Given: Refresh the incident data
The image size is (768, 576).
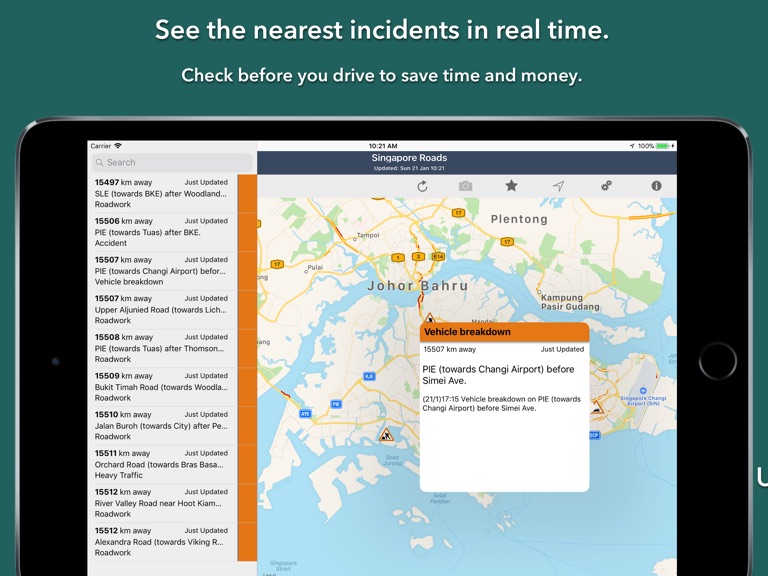Looking at the screenshot, I should (x=422, y=186).
